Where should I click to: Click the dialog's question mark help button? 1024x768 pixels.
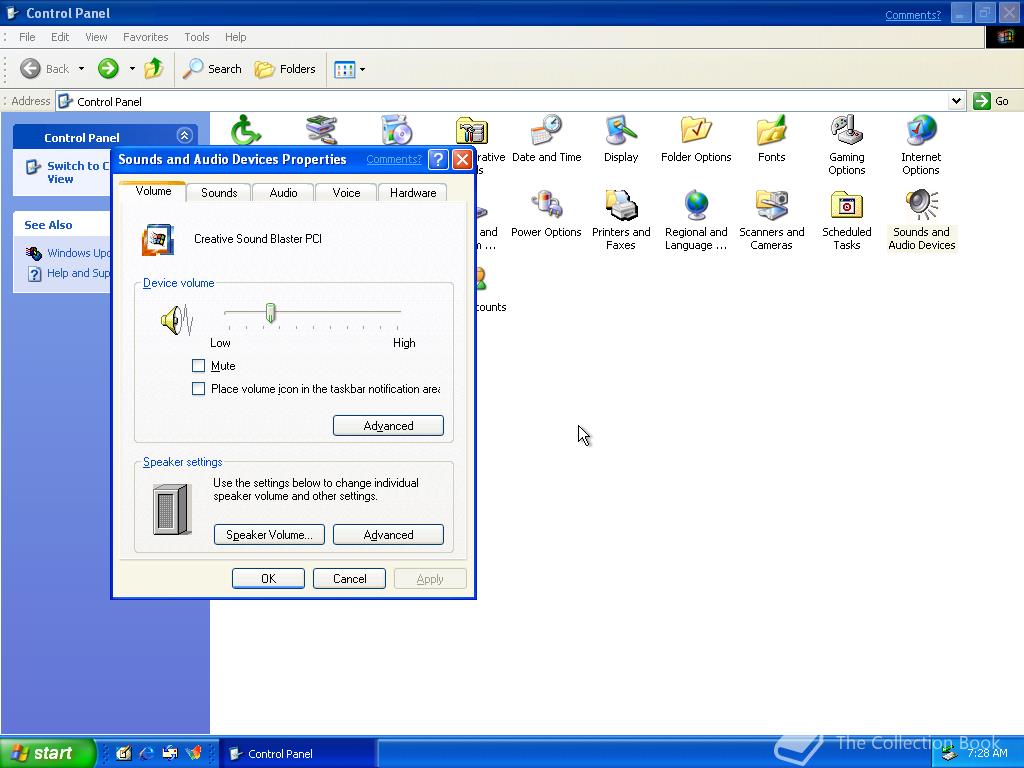(438, 159)
